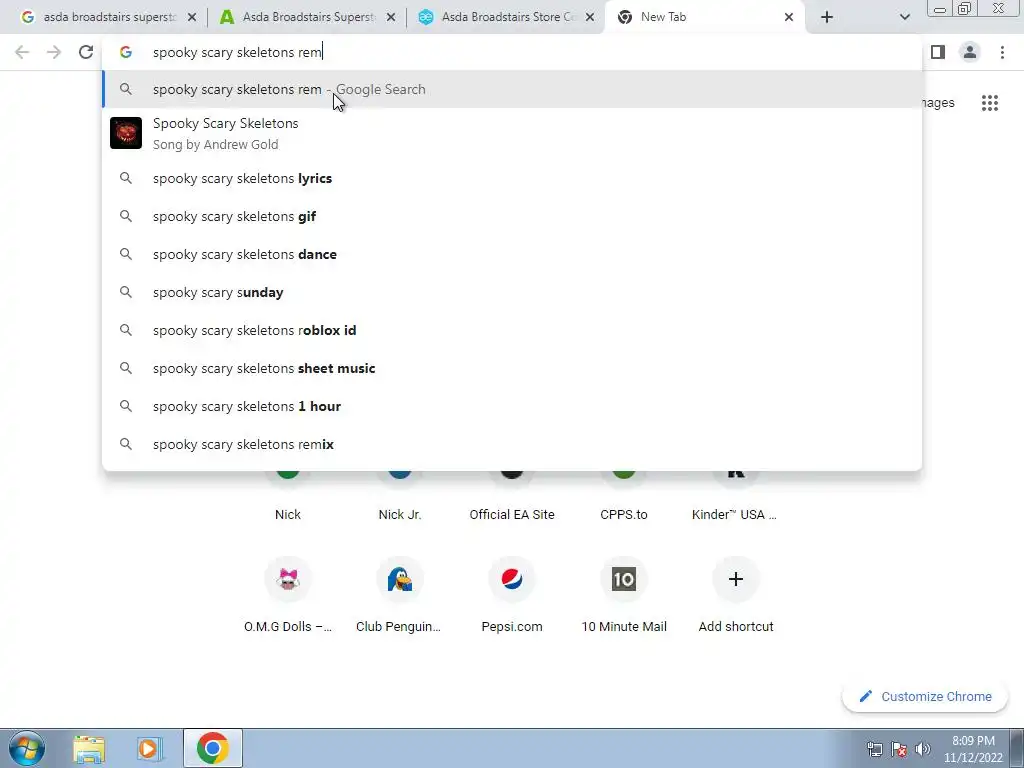Select 'spooky scary skeletons gif' suggestion

(512, 216)
